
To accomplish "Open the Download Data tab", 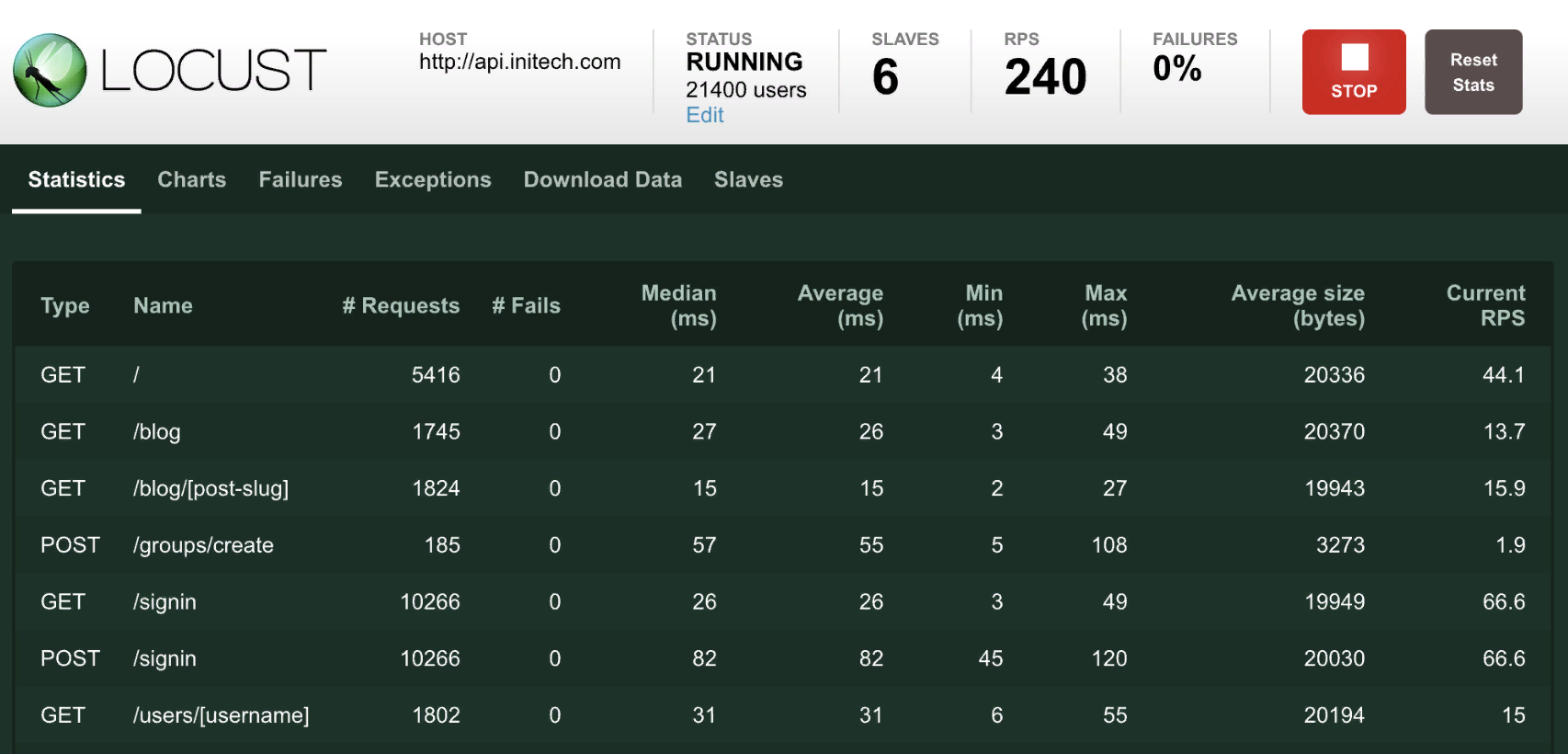I will (x=603, y=179).
